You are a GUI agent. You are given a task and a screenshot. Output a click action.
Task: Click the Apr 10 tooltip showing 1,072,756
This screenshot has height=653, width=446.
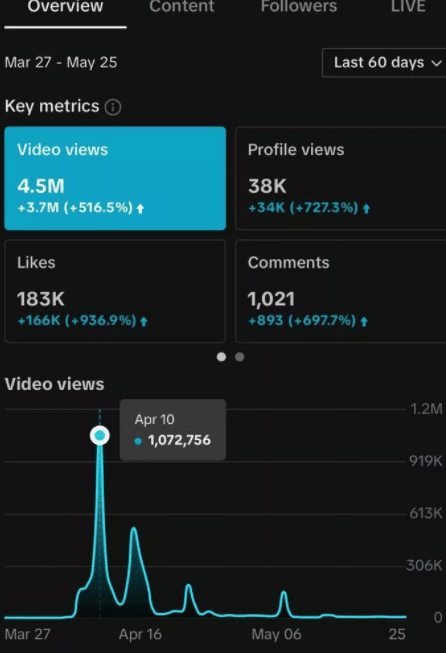point(173,430)
